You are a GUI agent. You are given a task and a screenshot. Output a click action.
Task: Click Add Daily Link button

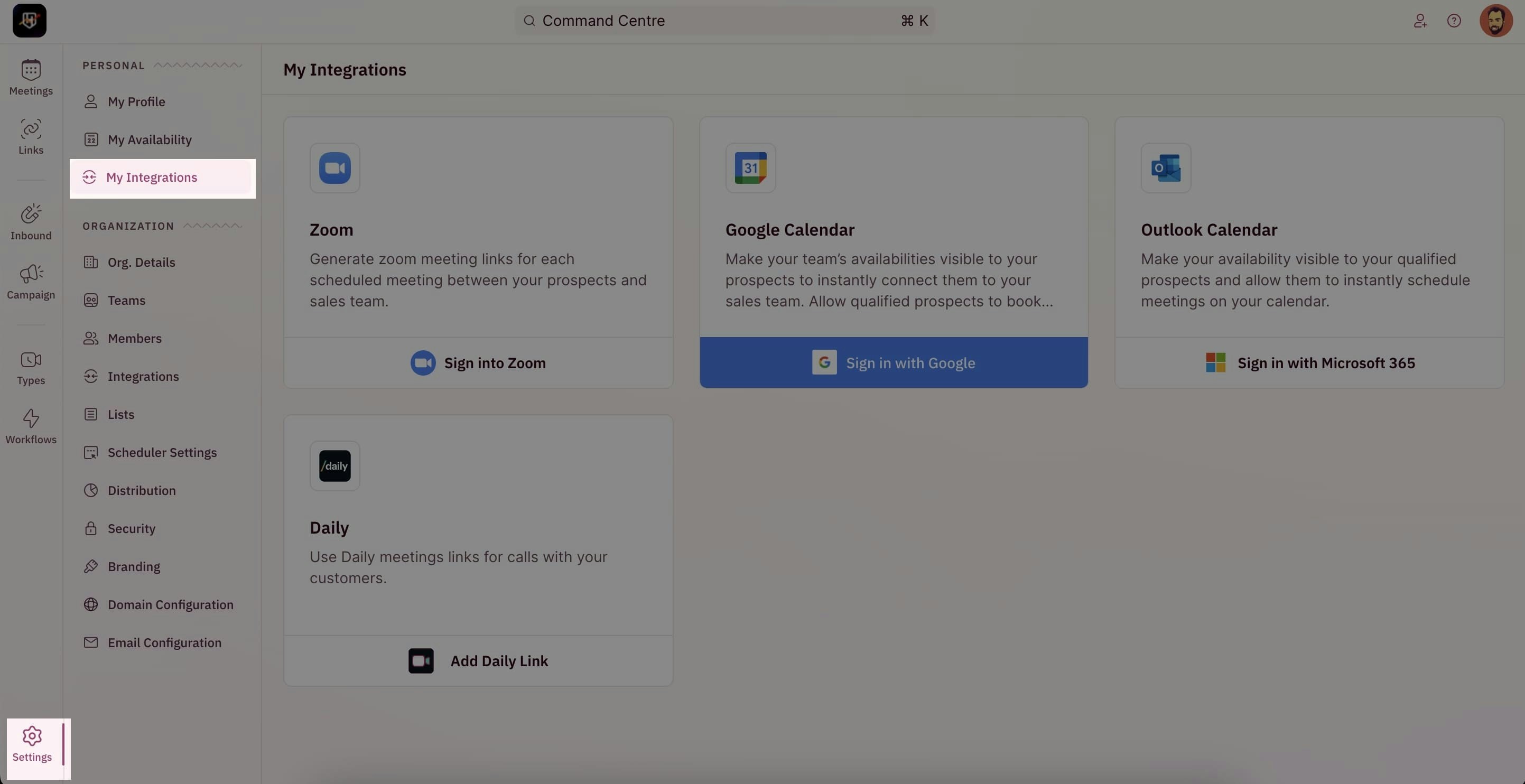pyautogui.click(x=478, y=661)
